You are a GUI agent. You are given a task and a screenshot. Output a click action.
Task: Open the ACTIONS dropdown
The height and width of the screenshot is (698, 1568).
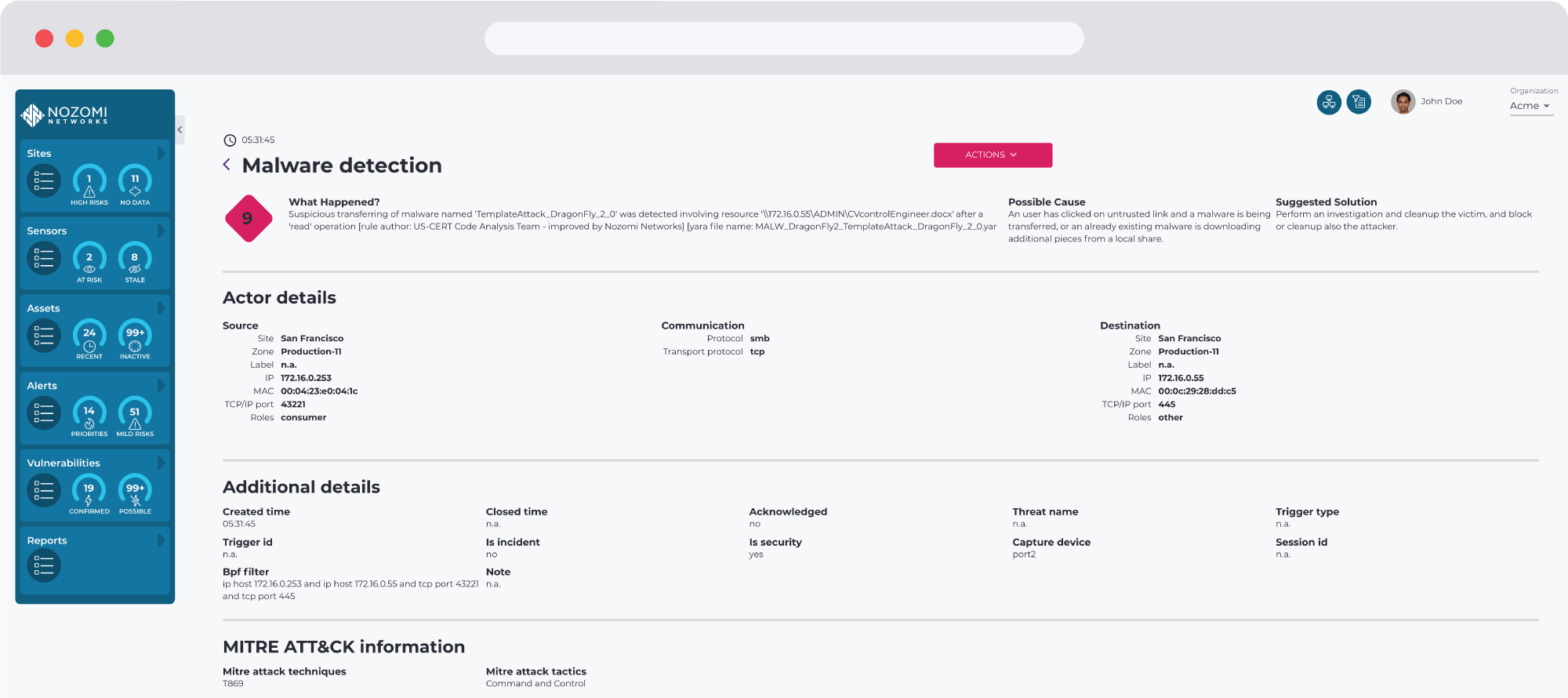click(993, 155)
